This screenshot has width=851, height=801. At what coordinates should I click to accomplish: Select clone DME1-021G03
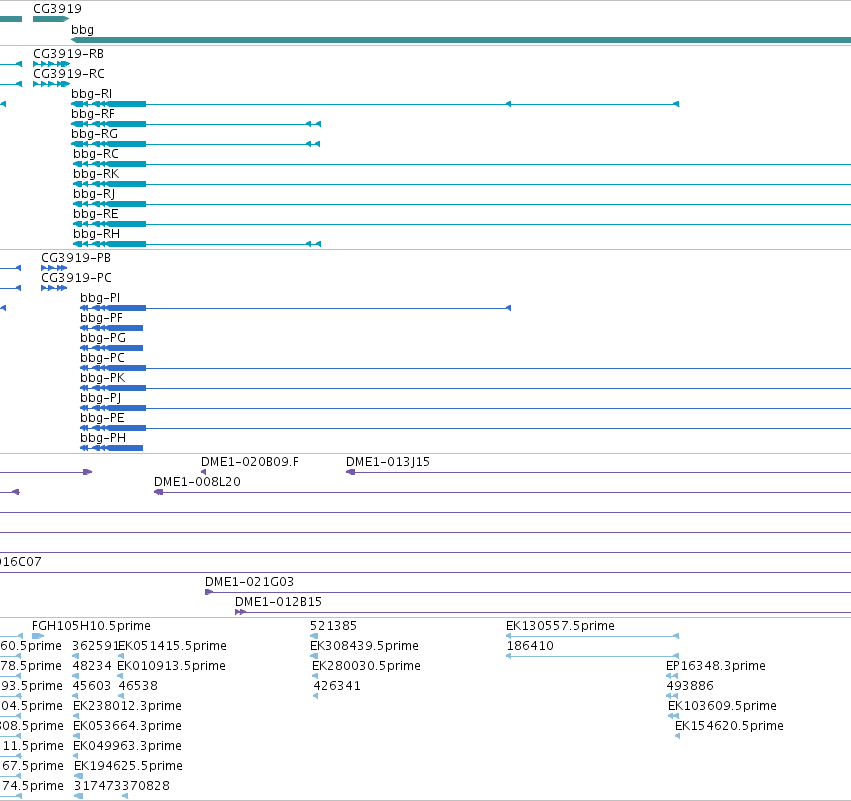pyautogui.click(x=250, y=582)
